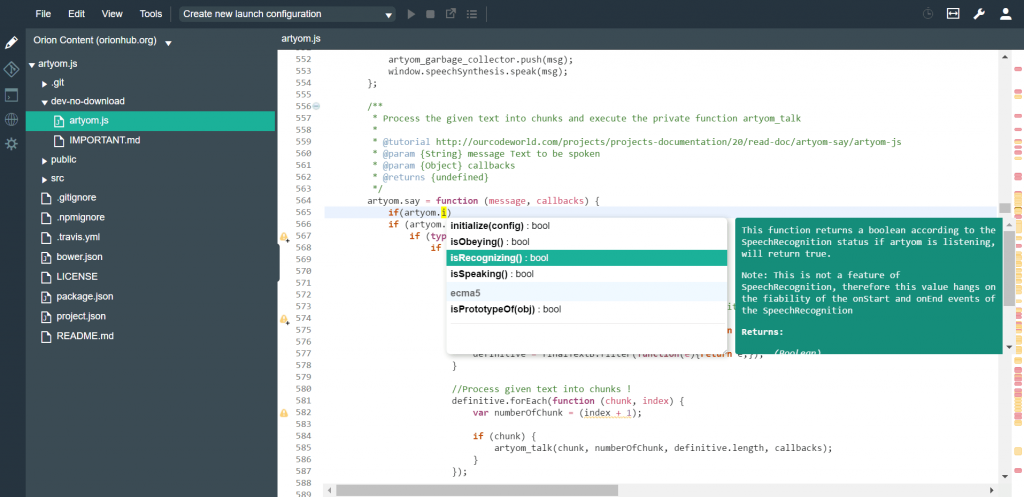Click the open deployed app link icon
The image size is (1024, 497).
(x=451, y=14)
